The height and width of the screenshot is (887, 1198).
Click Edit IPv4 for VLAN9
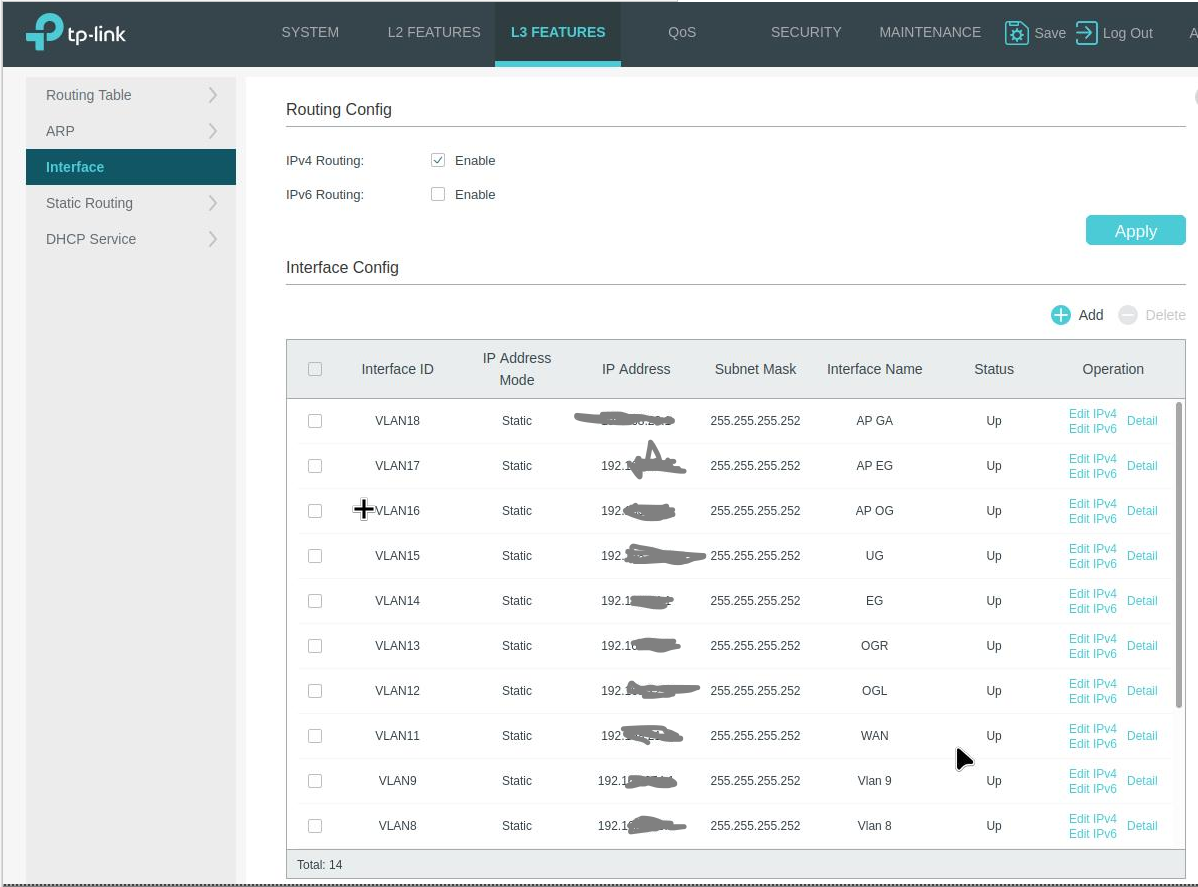click(x=1093, y=773)
